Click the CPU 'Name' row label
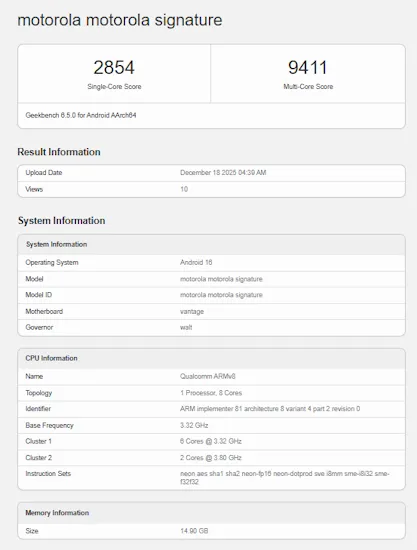Viewport: 417px width, 550px height. [34, 376]
